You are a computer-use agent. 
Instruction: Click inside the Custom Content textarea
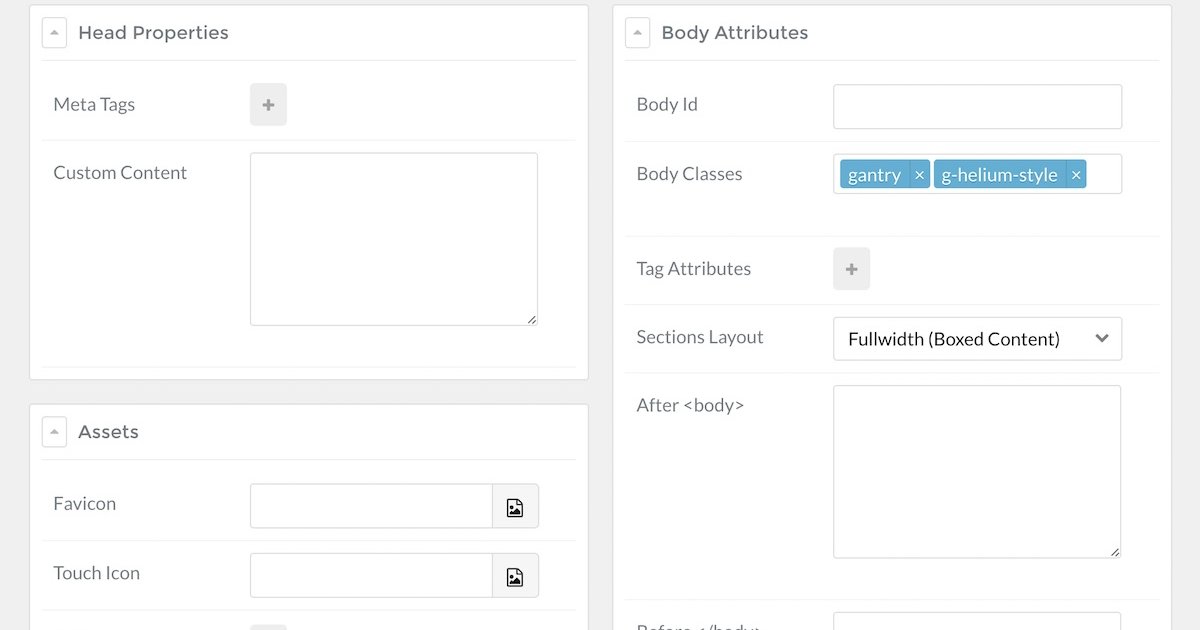point(393,238)
